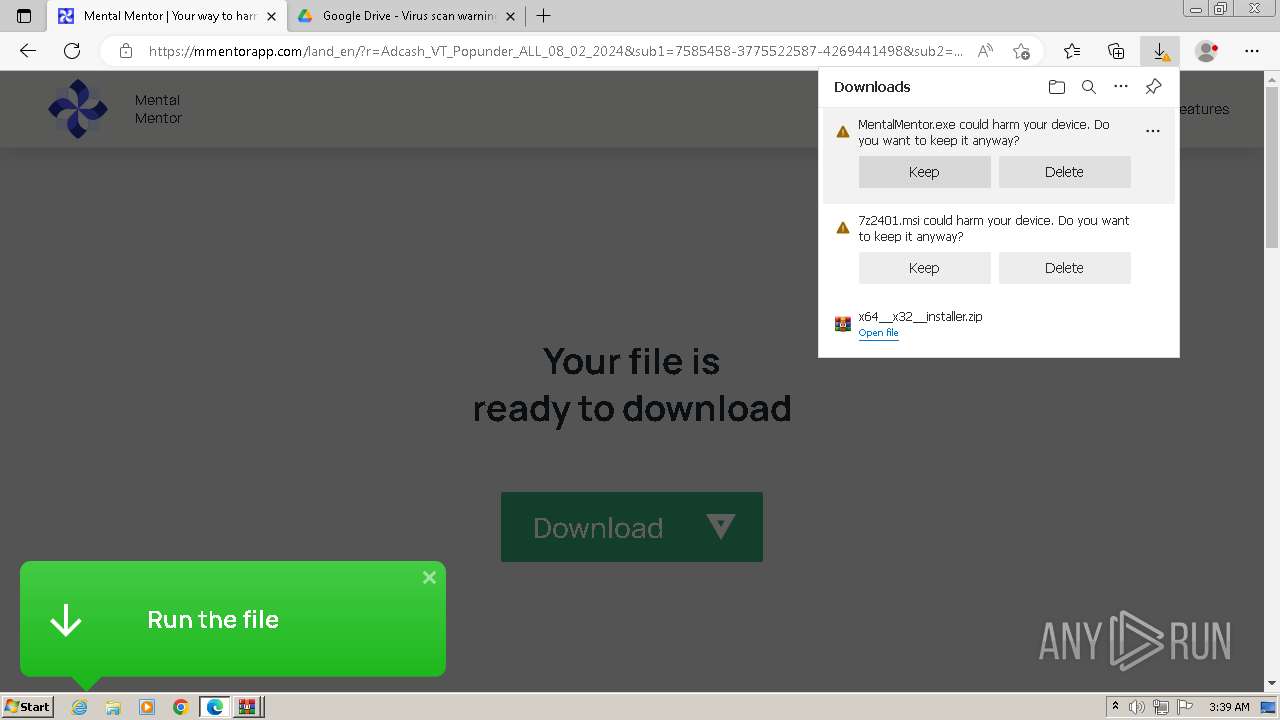1280x720 pixels.
Task: Show hidden system tray icons
Action: 1116,707
